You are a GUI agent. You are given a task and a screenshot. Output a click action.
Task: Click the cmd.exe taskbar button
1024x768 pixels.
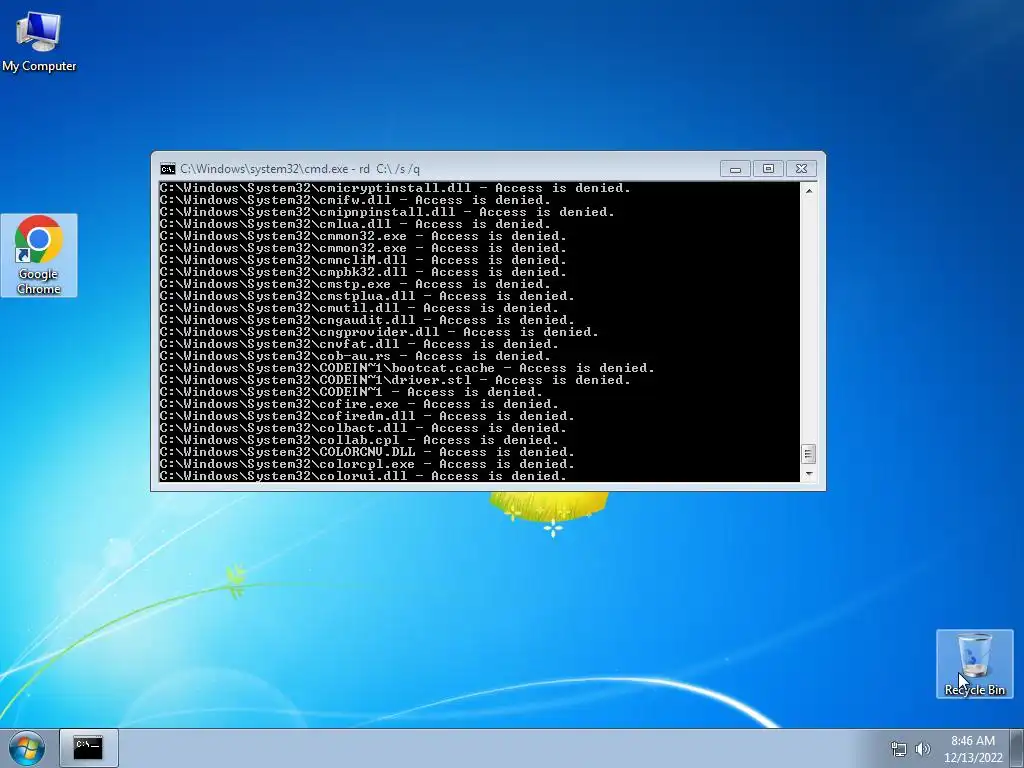(x=88, y=748)
